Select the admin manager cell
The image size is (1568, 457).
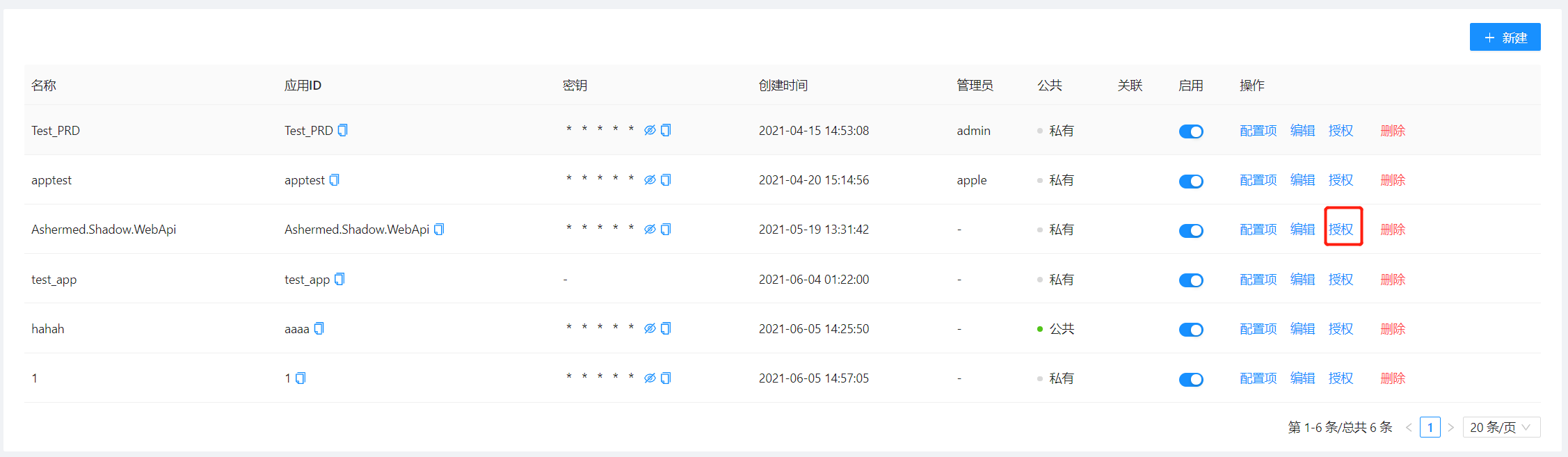tap(973, 130)
